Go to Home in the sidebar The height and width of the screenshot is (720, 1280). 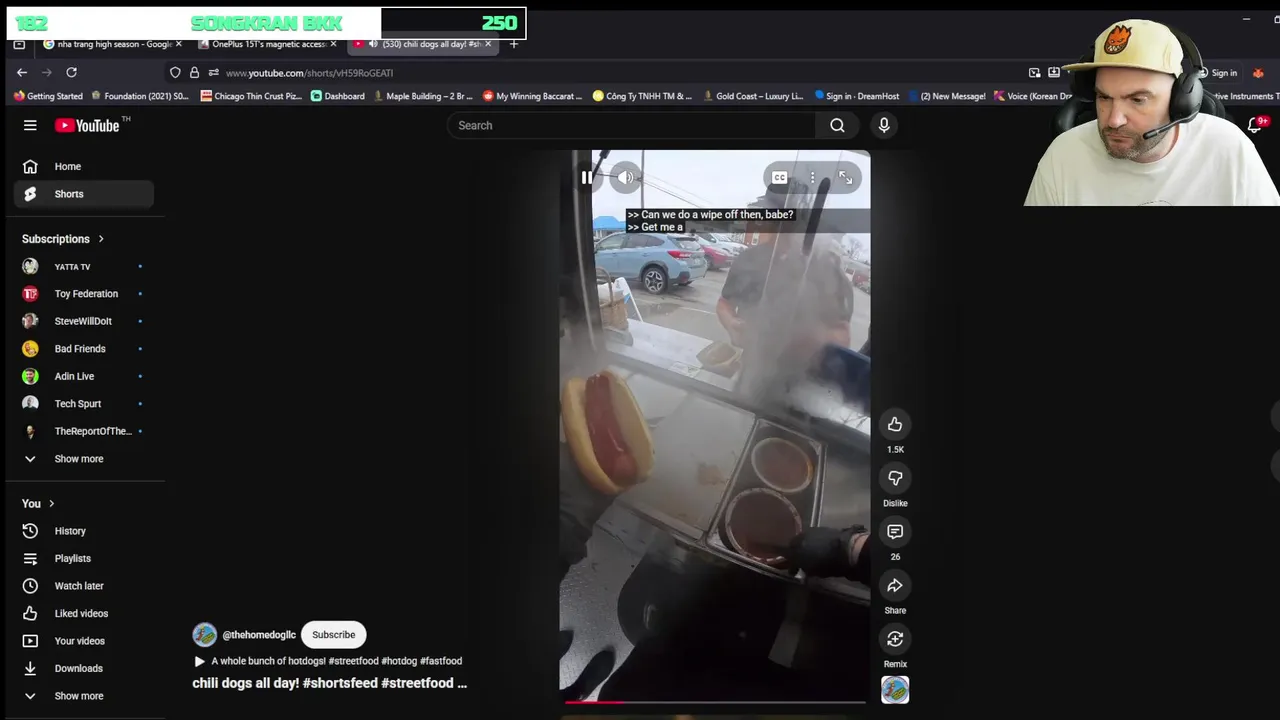(84, 166)
